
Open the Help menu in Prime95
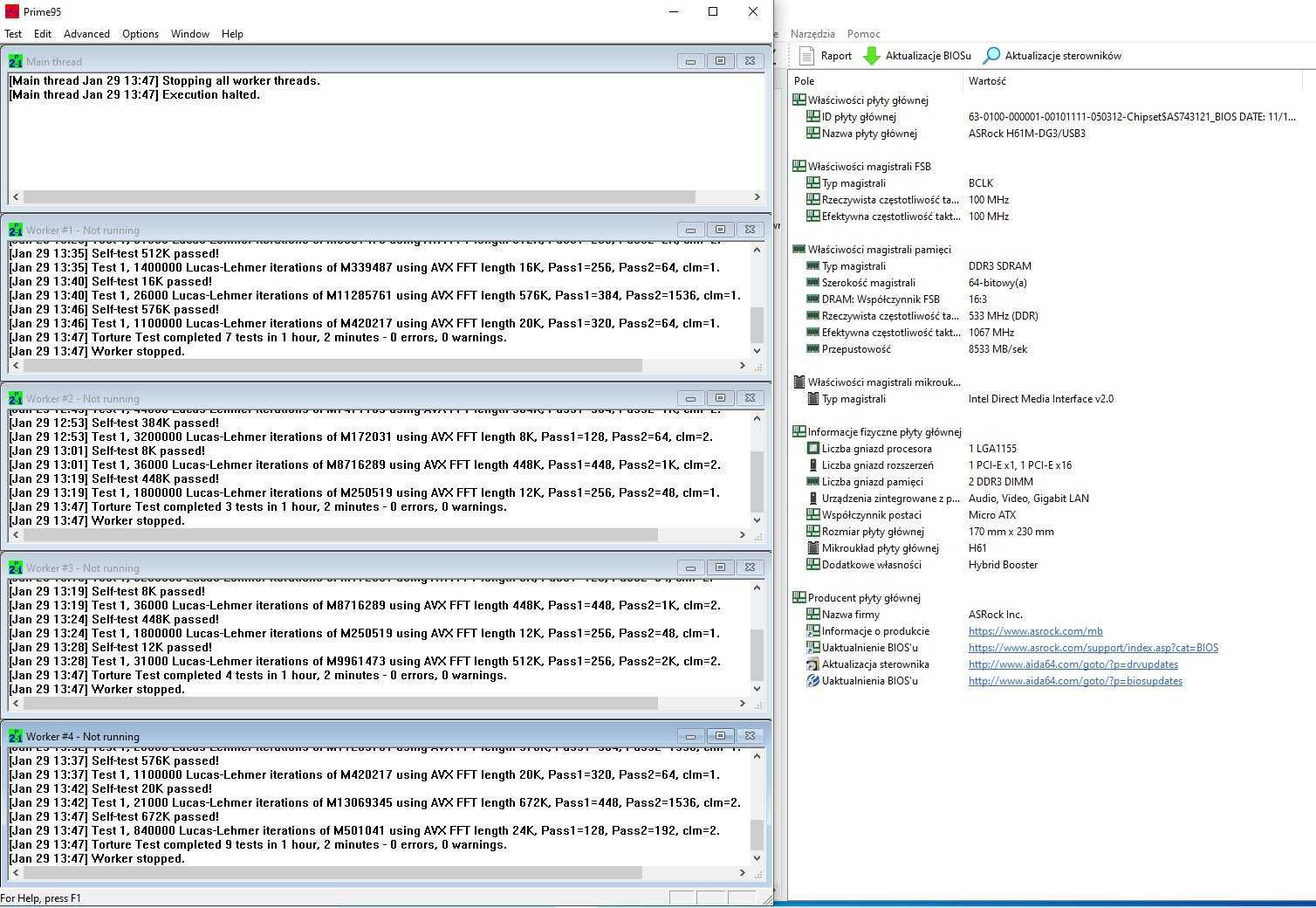click(232, 34)
